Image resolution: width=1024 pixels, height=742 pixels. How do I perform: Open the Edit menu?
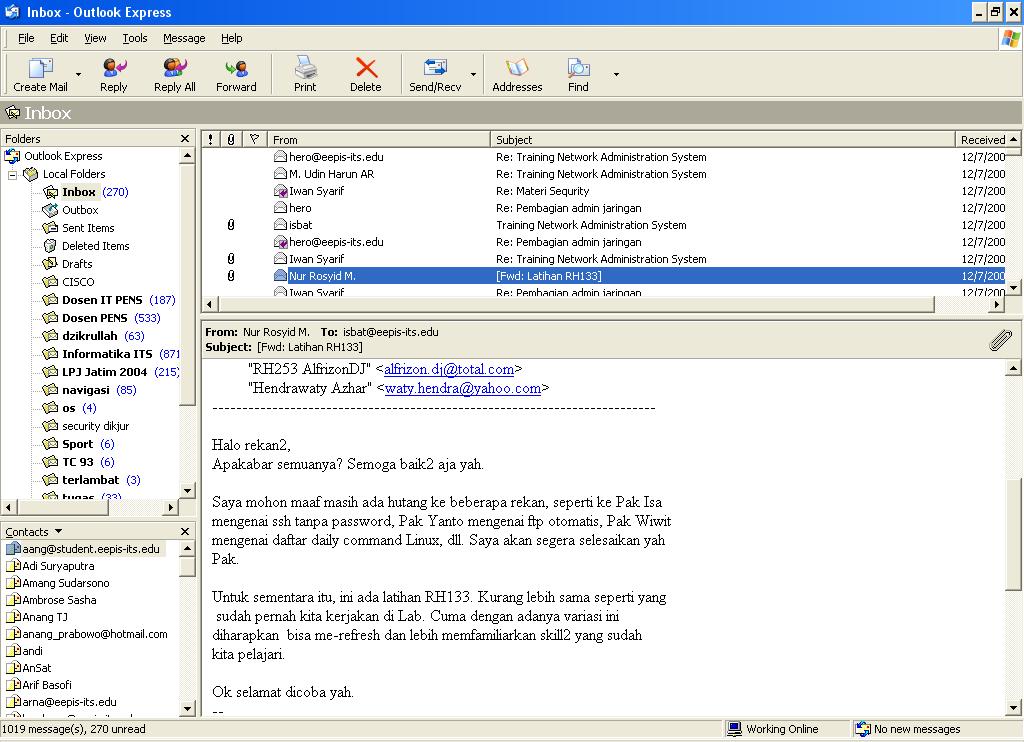pyautogui.click(x=59, y=38)
